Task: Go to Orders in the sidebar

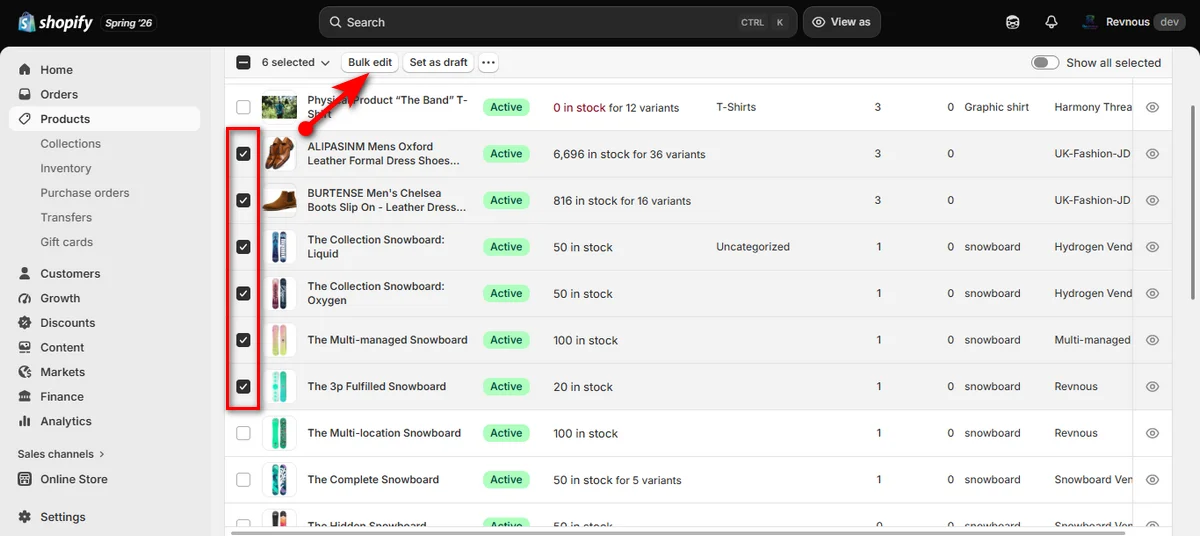Action: pos(59,94)
